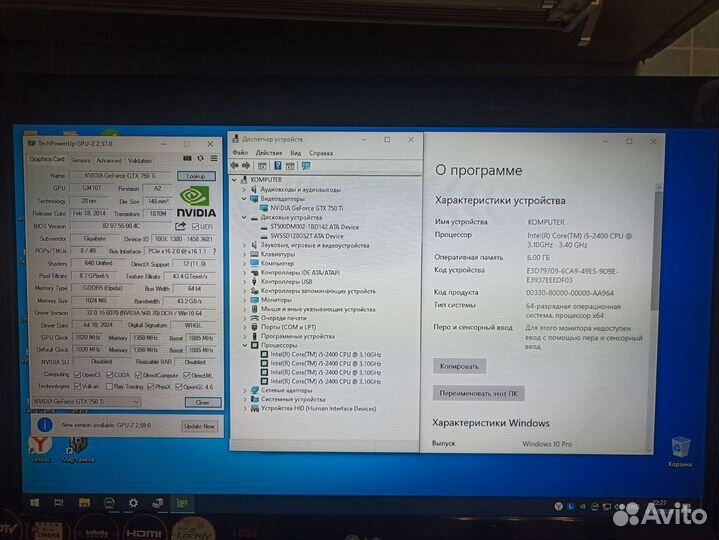Open the Справка menu in Device Manager
This screenshot has height=540, width=719.
(x=321, y=153)
